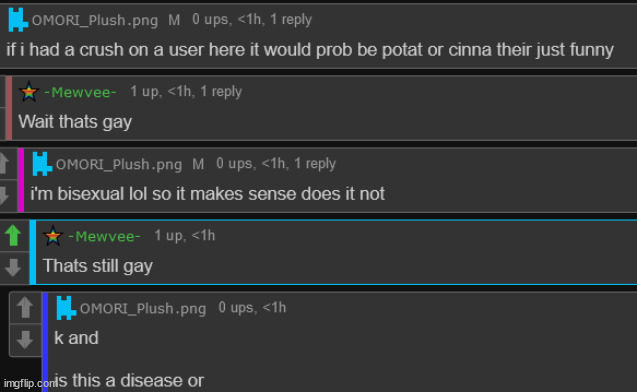Screen dimensions: 637x392
Task: Click Mewvee star icon on 'Wait thats gay'
Action: tap(29, 92)
